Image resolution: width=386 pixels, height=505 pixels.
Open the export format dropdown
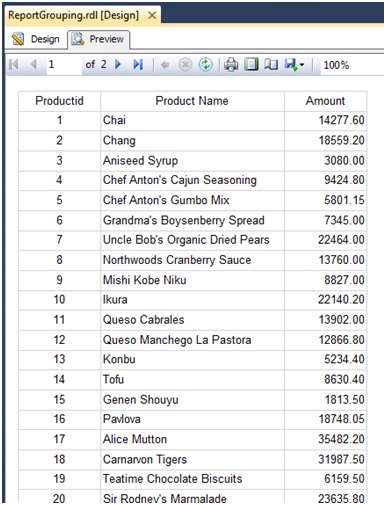pos(294,65)
